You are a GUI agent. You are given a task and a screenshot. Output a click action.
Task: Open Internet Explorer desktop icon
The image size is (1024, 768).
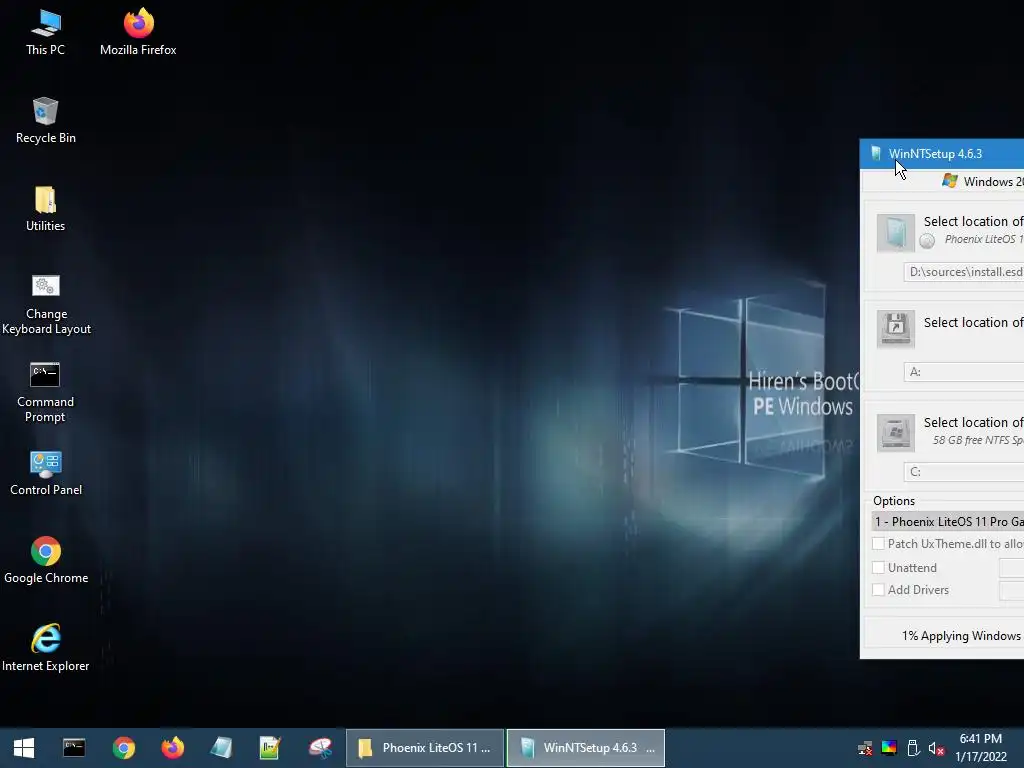[x=46, y=648]
